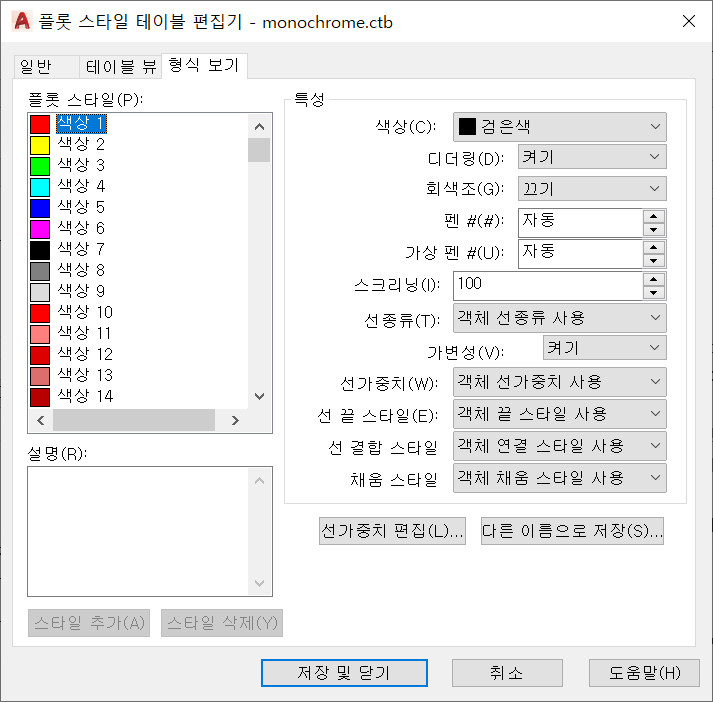Pick 색상 14 in the plot style list
This screenshot has width=713, height=702.
tap(85, 396)
